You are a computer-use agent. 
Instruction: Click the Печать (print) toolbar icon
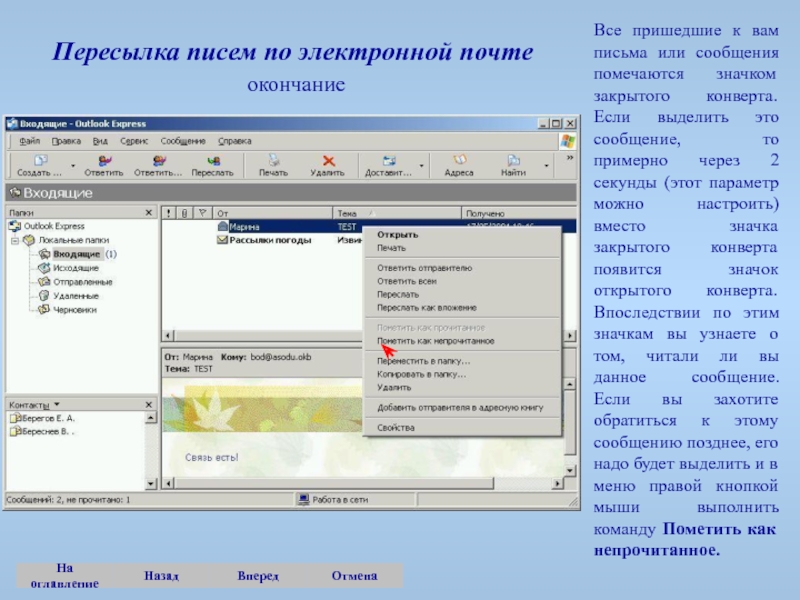(273, 160)
